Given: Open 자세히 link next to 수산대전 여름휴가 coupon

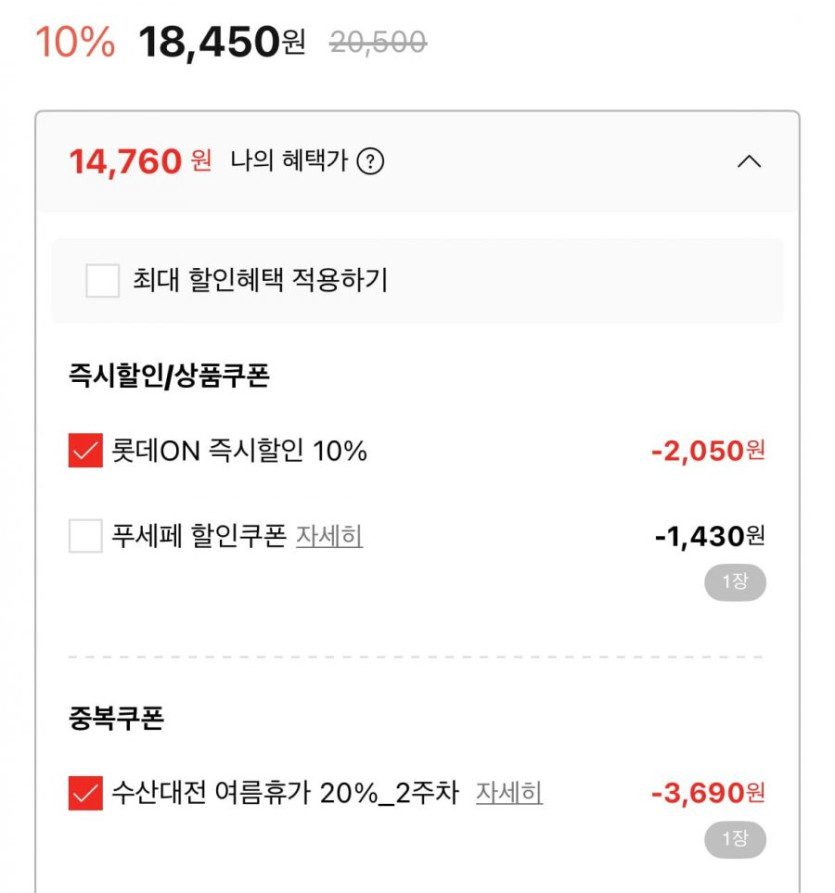Looking at the screenshot, I should 508,794.
